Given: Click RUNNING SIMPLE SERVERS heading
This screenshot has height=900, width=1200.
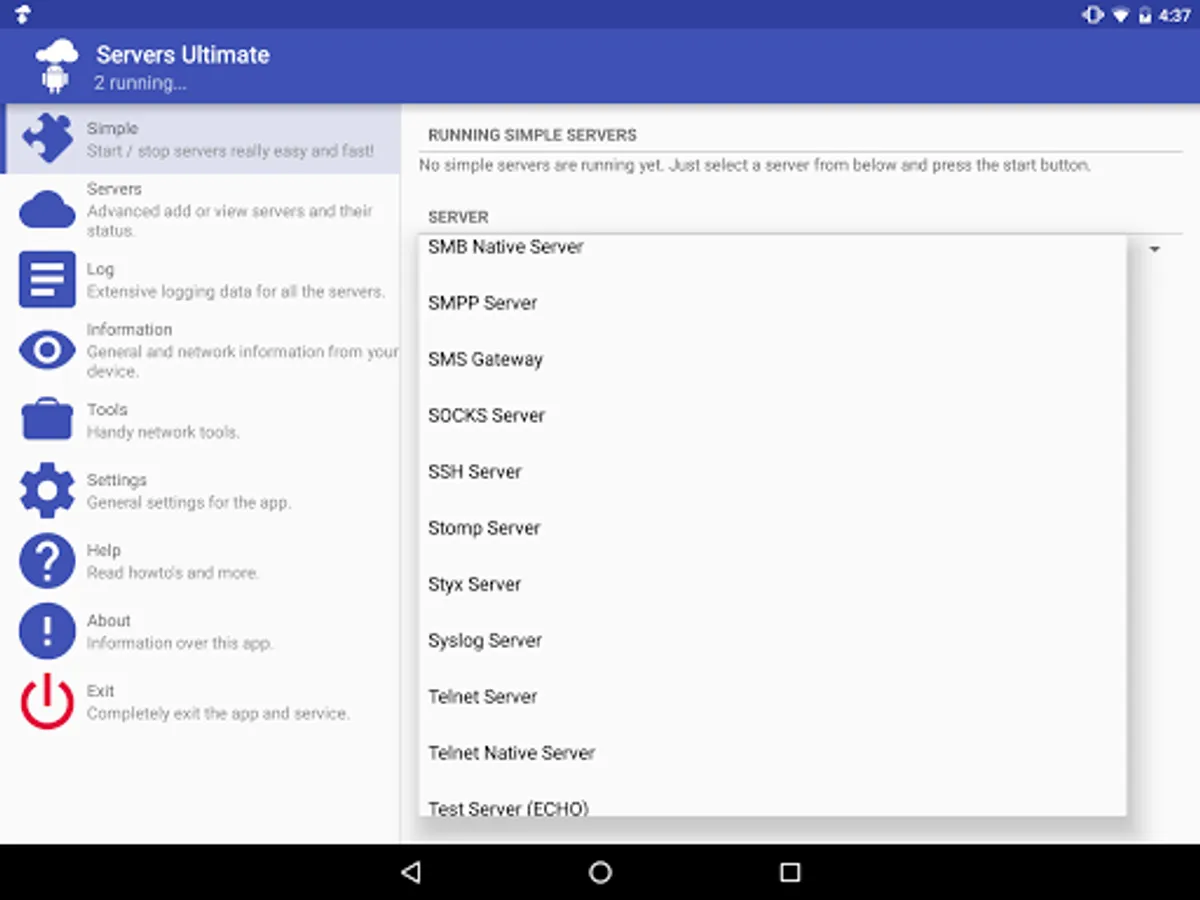Looking at the screenshot, I should [532, 135].
